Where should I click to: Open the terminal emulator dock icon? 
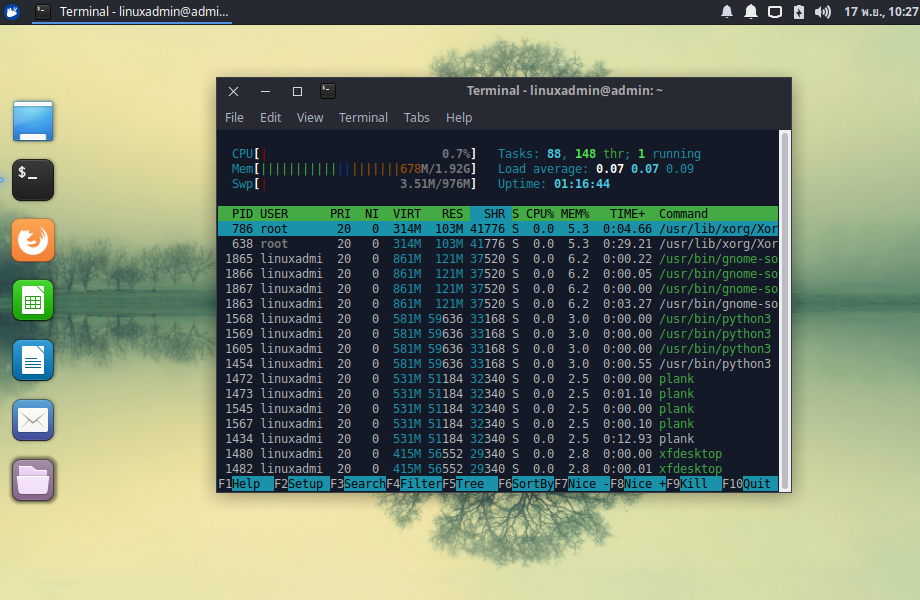coord(33,180)
